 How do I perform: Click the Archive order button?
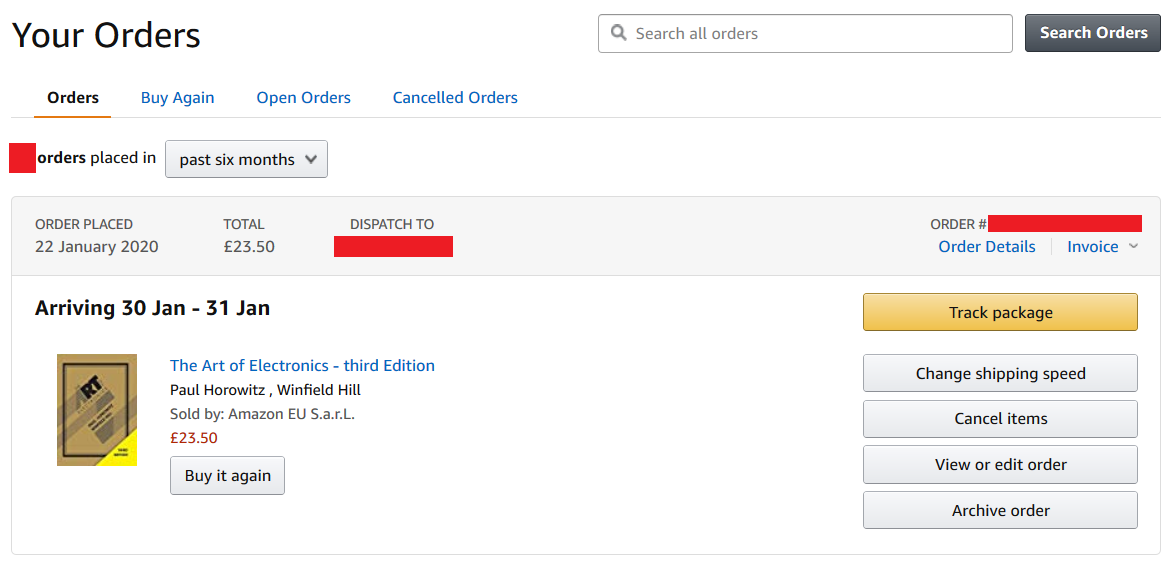tap(1000, 510)
